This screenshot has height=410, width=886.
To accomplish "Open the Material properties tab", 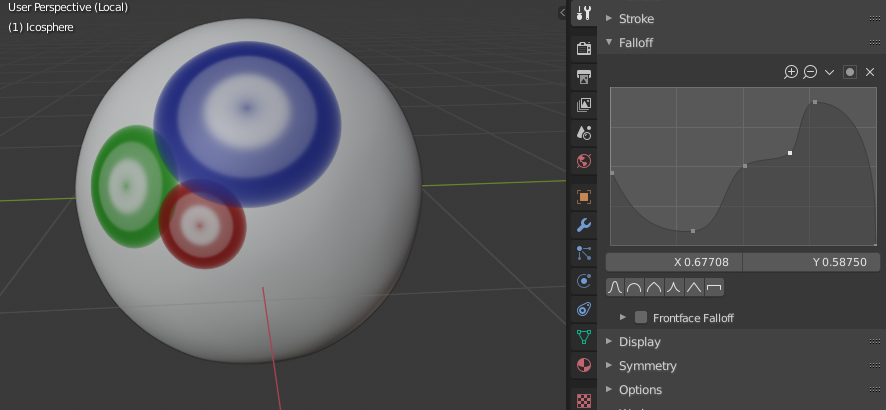I will pos(584,365).
